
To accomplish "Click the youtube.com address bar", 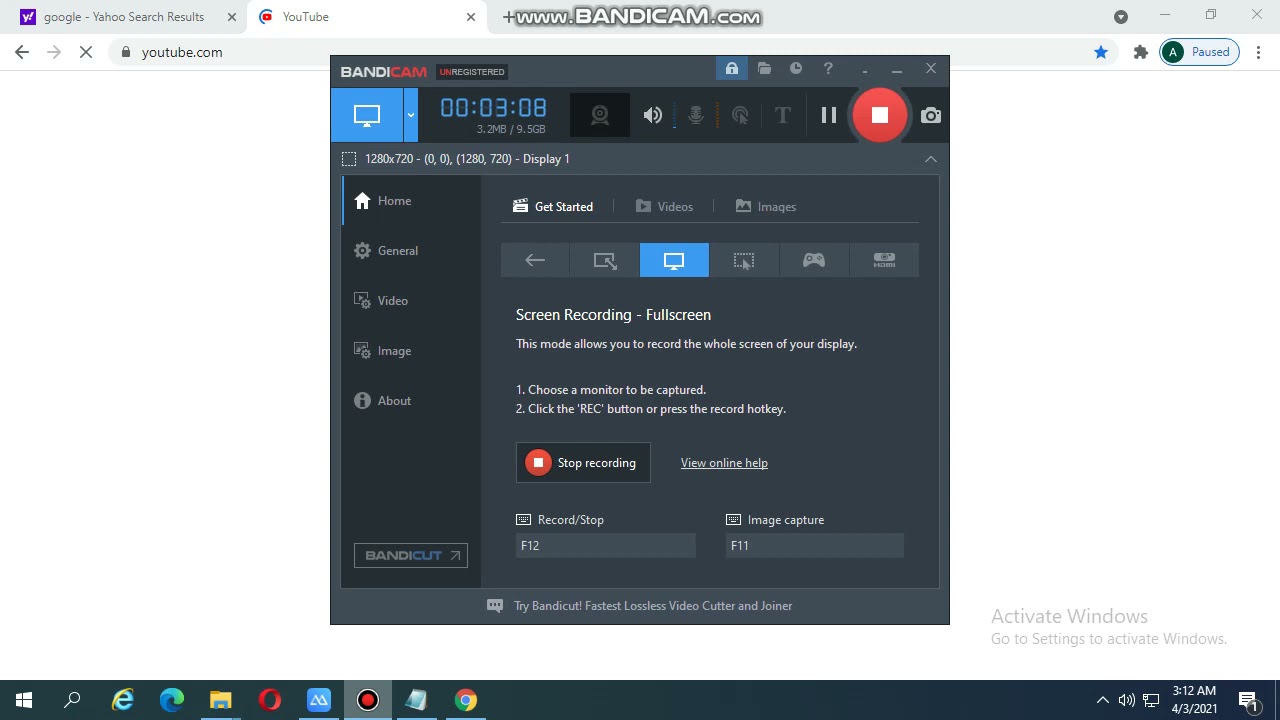I will tap(600, 52).
